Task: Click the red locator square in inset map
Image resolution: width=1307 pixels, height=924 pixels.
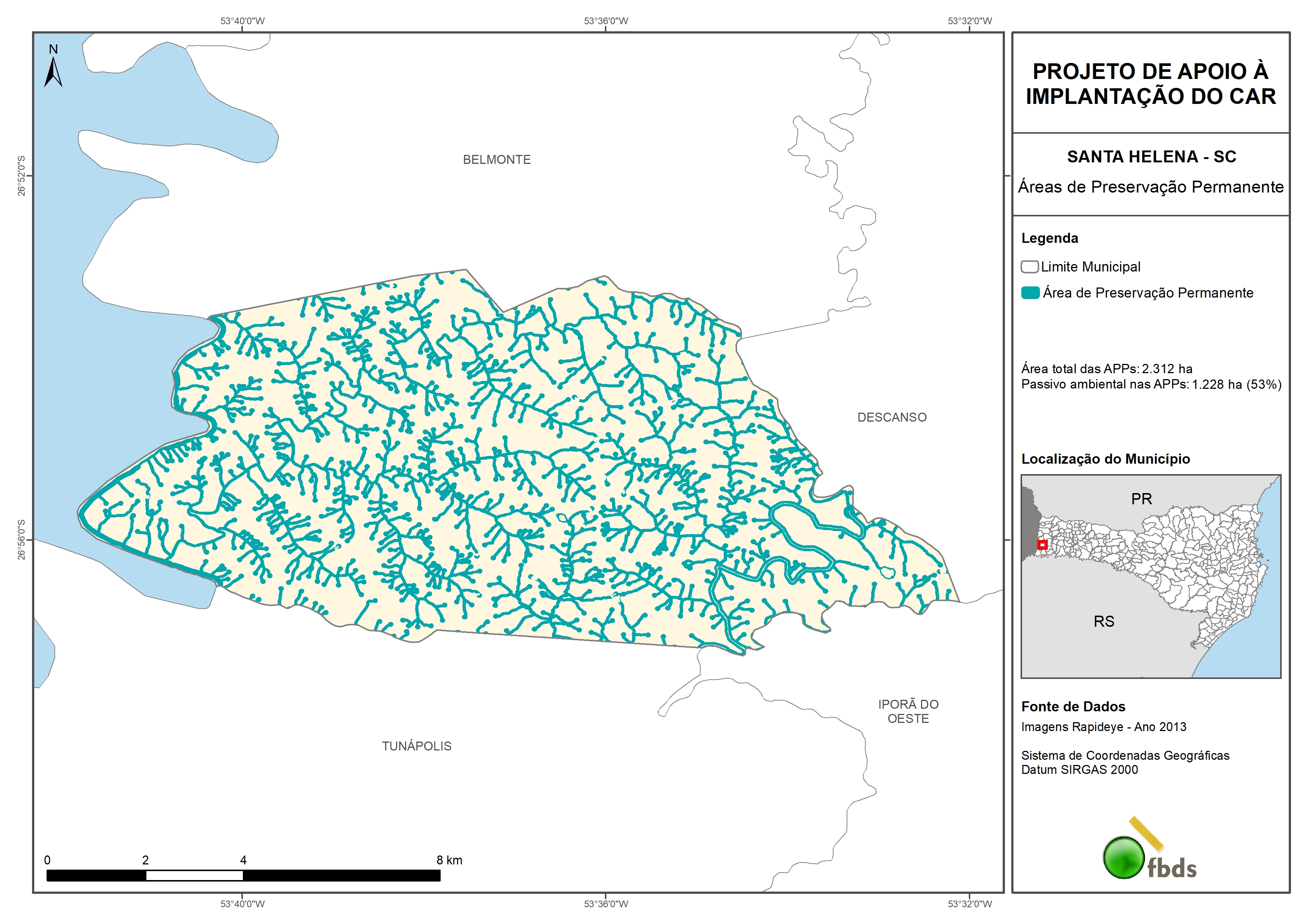Action: (1042, 545)
